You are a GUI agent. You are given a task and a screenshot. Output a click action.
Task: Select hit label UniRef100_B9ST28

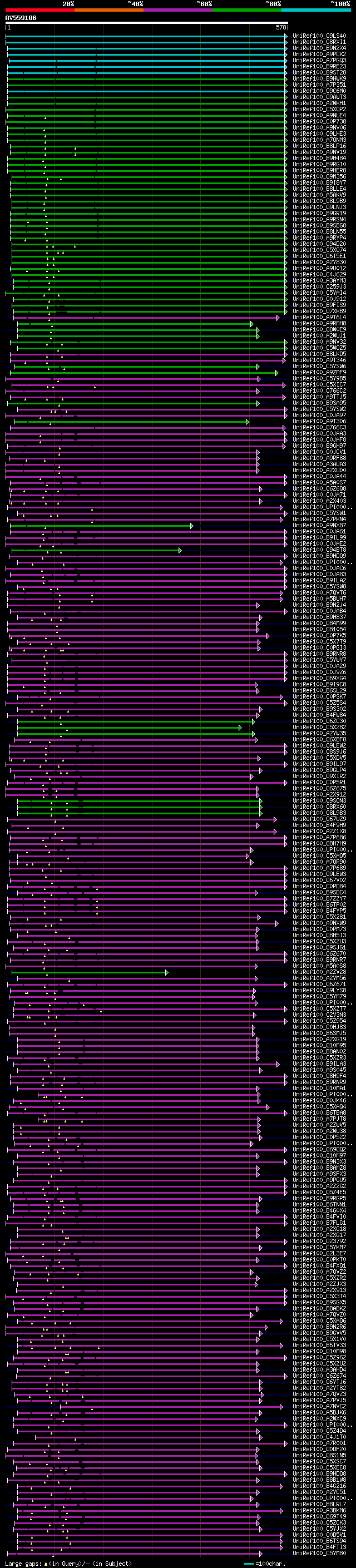[x=319, y=72]
